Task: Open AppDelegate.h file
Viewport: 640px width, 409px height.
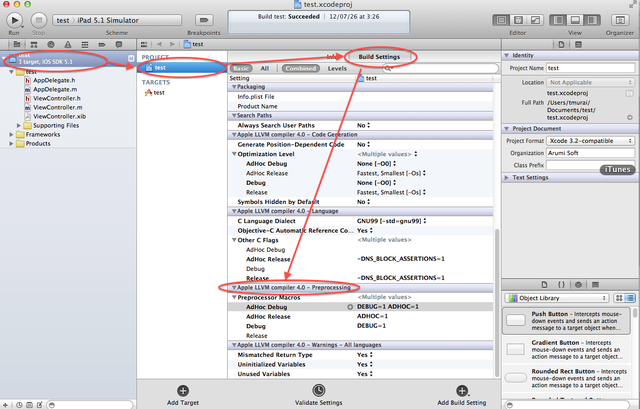Action: coord(54,80)
